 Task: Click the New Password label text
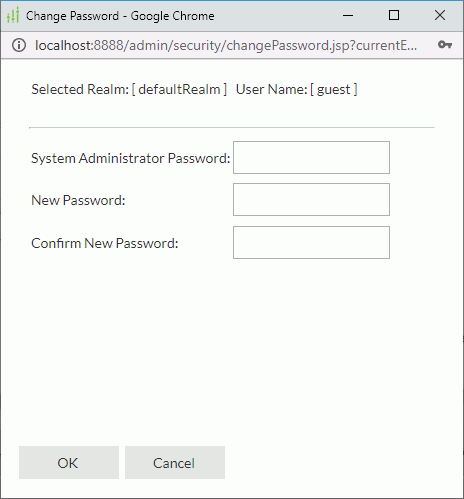(78, 200)
